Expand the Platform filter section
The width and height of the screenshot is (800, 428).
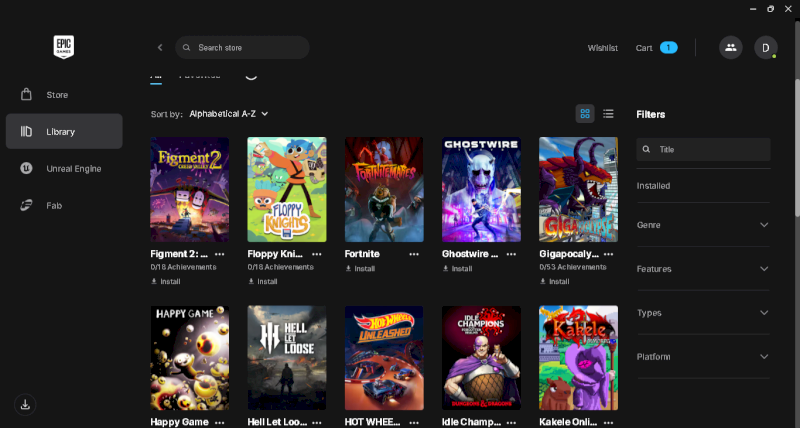703,357
